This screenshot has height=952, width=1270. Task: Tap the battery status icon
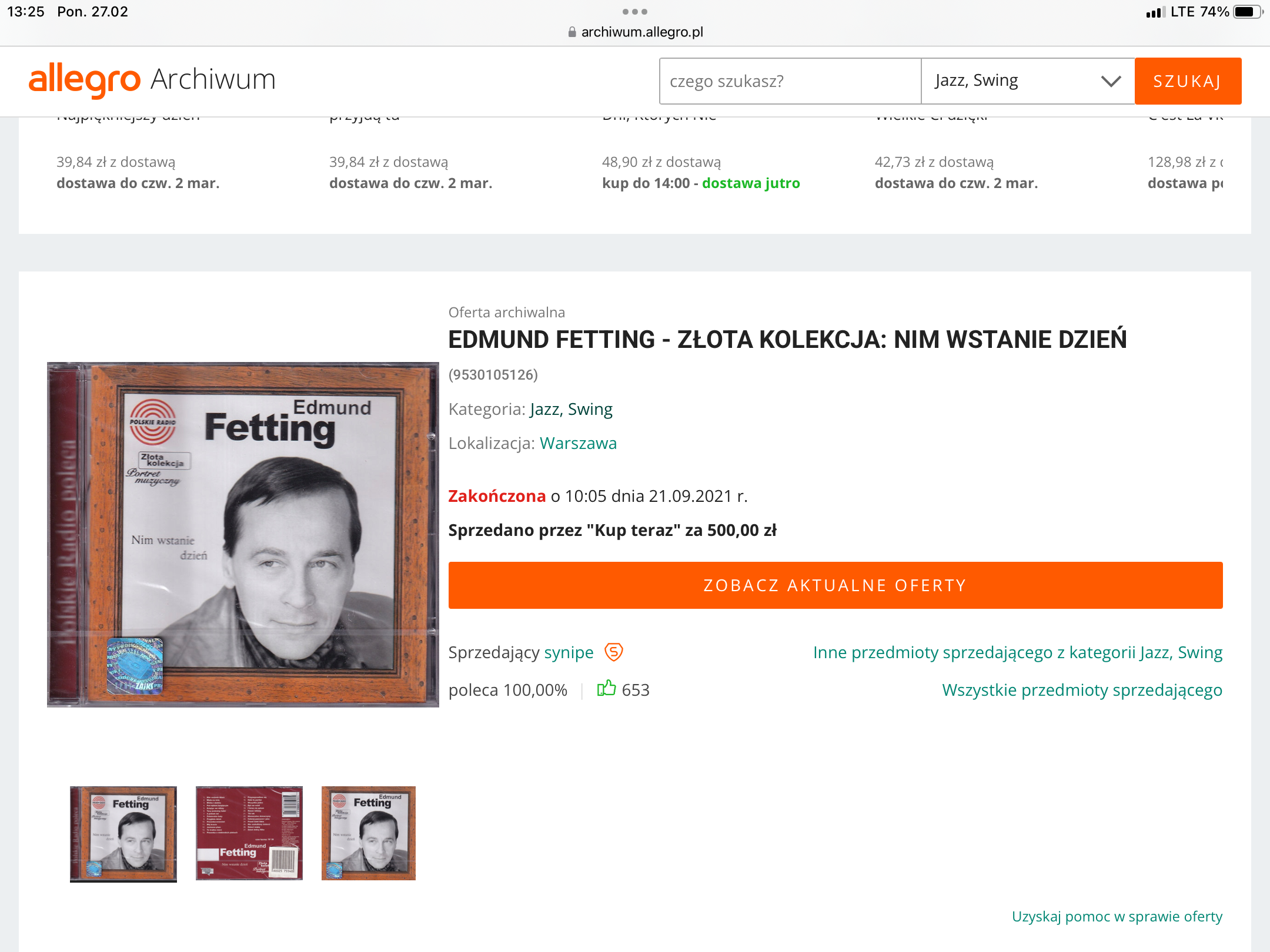[x=1246, y=12]
